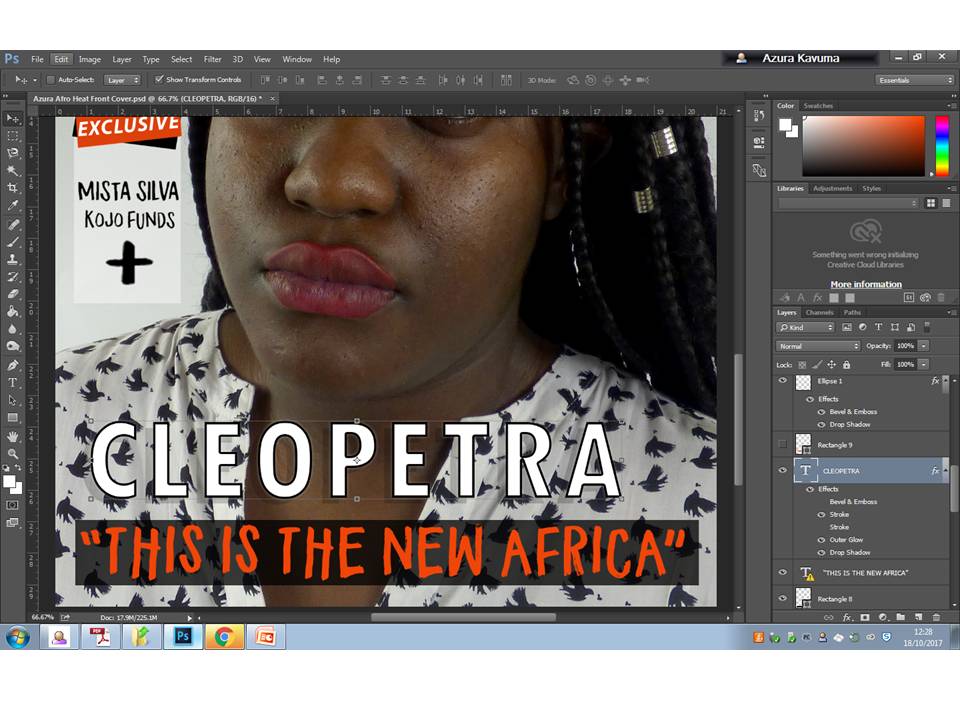This screenshot has height=720, width=960.
Task: Click the foreground color swatch in toolbar
Action: point(9,482)
